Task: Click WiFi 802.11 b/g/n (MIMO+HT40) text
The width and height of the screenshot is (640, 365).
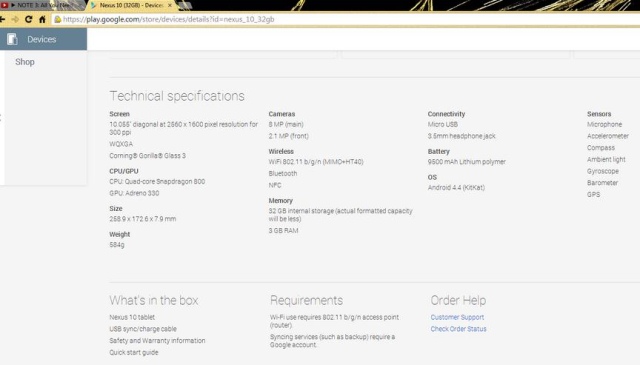Action: [316, 162]
